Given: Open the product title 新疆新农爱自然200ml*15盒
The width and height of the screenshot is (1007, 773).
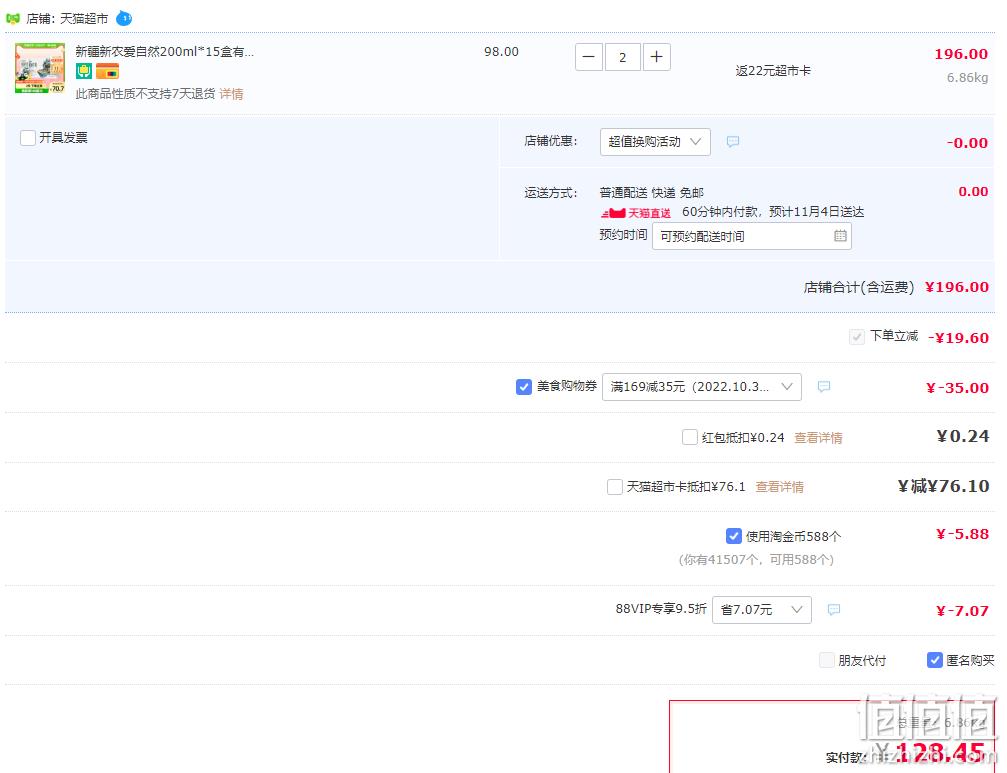Looking at the screenshot, I should 164,51.
